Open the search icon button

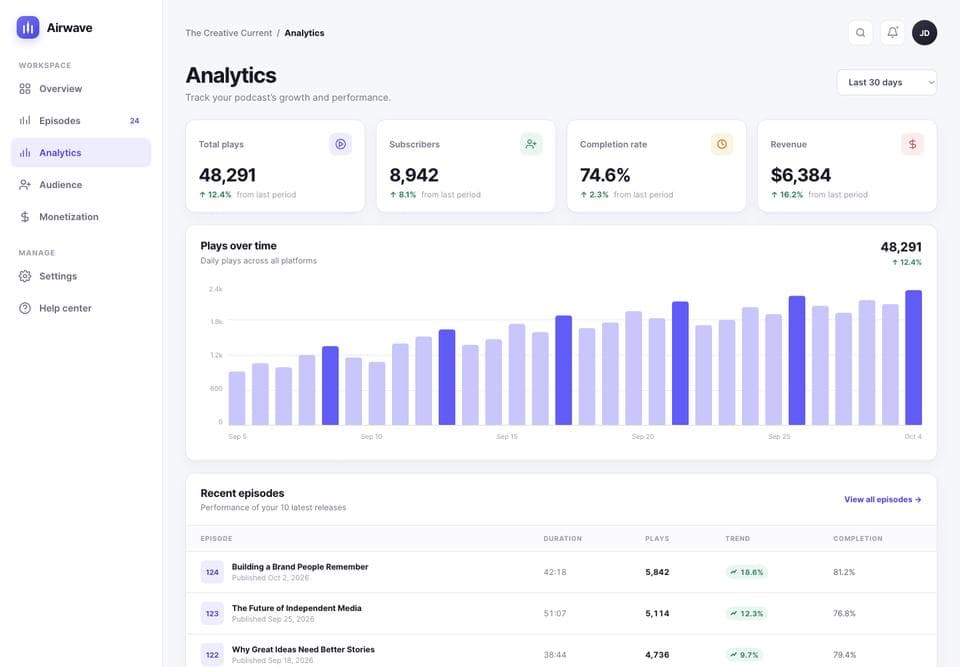click(x=860, y=33)
